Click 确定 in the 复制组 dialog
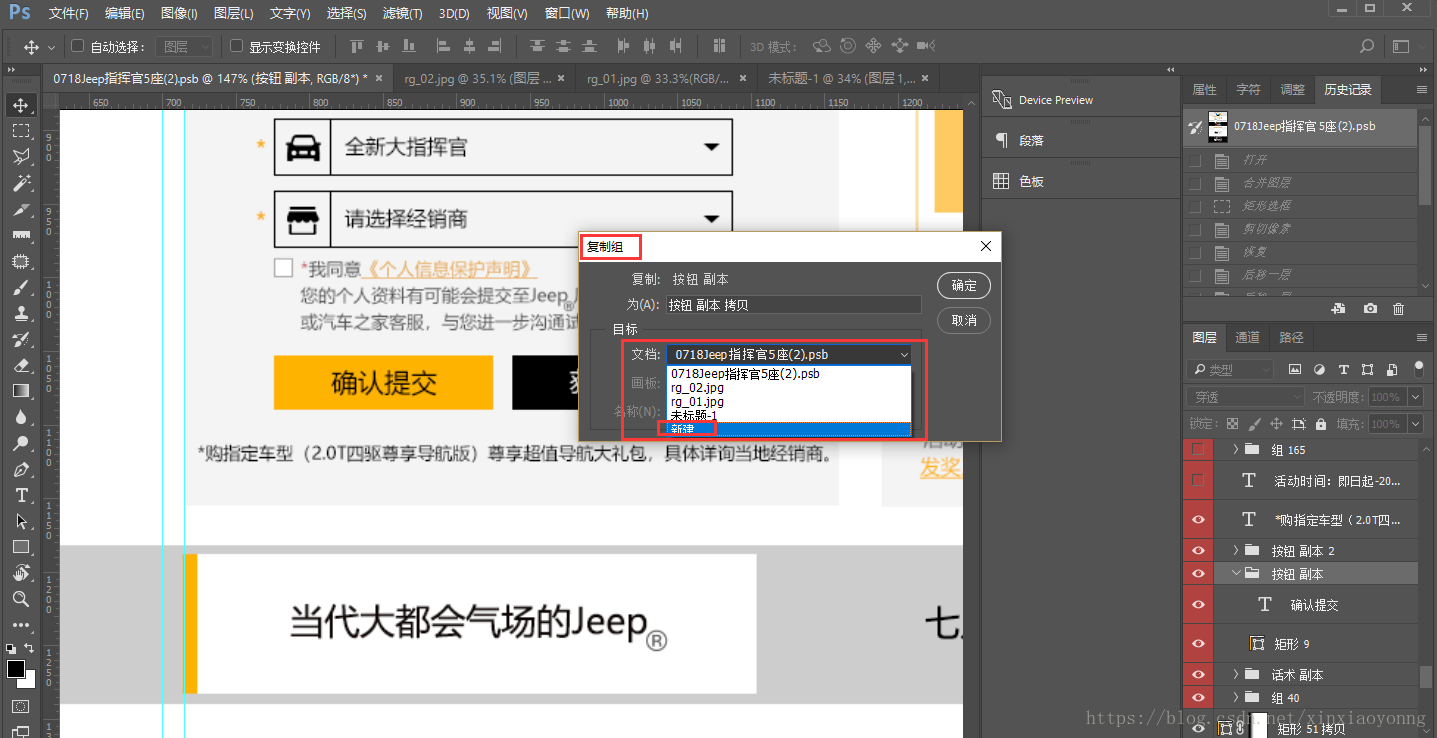The width and height of the screenshot is (1437, 738). pos(964,285)
